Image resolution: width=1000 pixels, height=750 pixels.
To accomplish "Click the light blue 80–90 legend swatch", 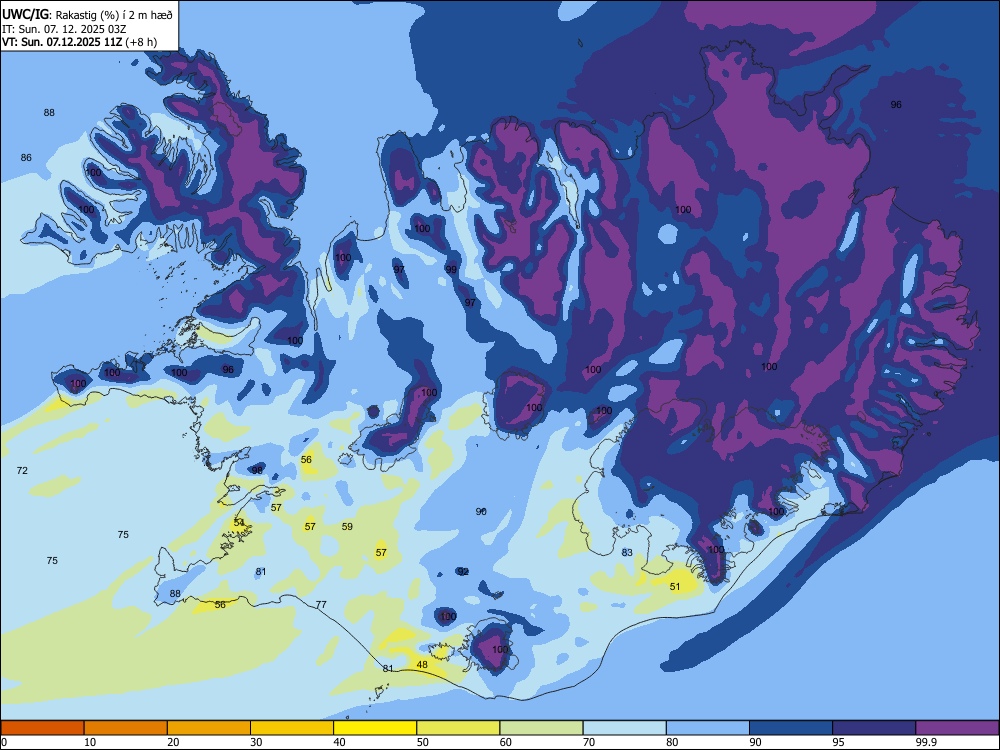I will (708, 728).
